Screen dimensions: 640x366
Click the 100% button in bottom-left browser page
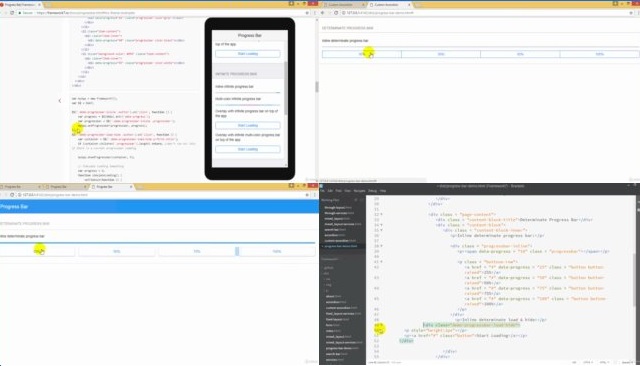click(277, 251)
